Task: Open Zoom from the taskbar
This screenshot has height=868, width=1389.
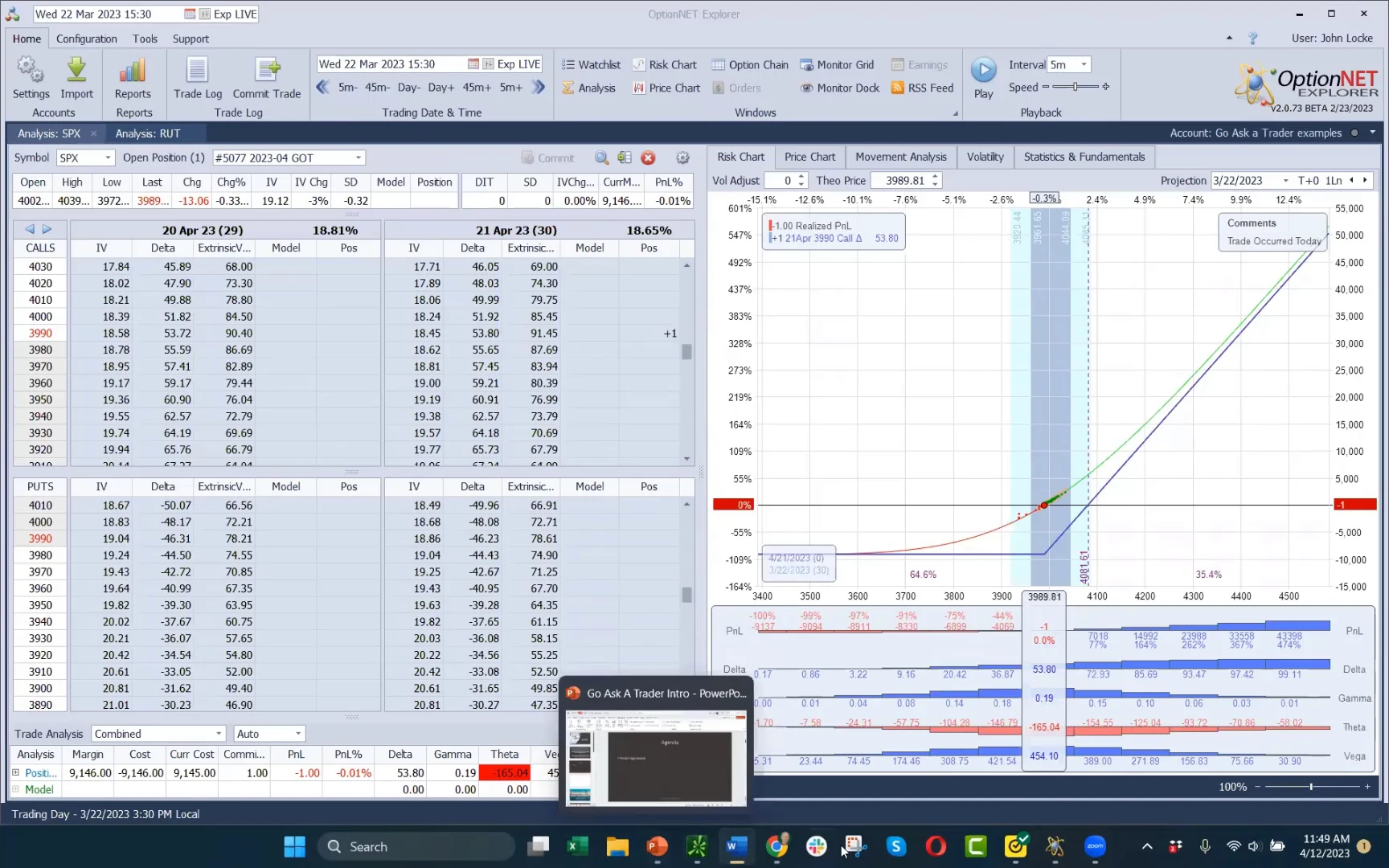Action: (1095, 846)
